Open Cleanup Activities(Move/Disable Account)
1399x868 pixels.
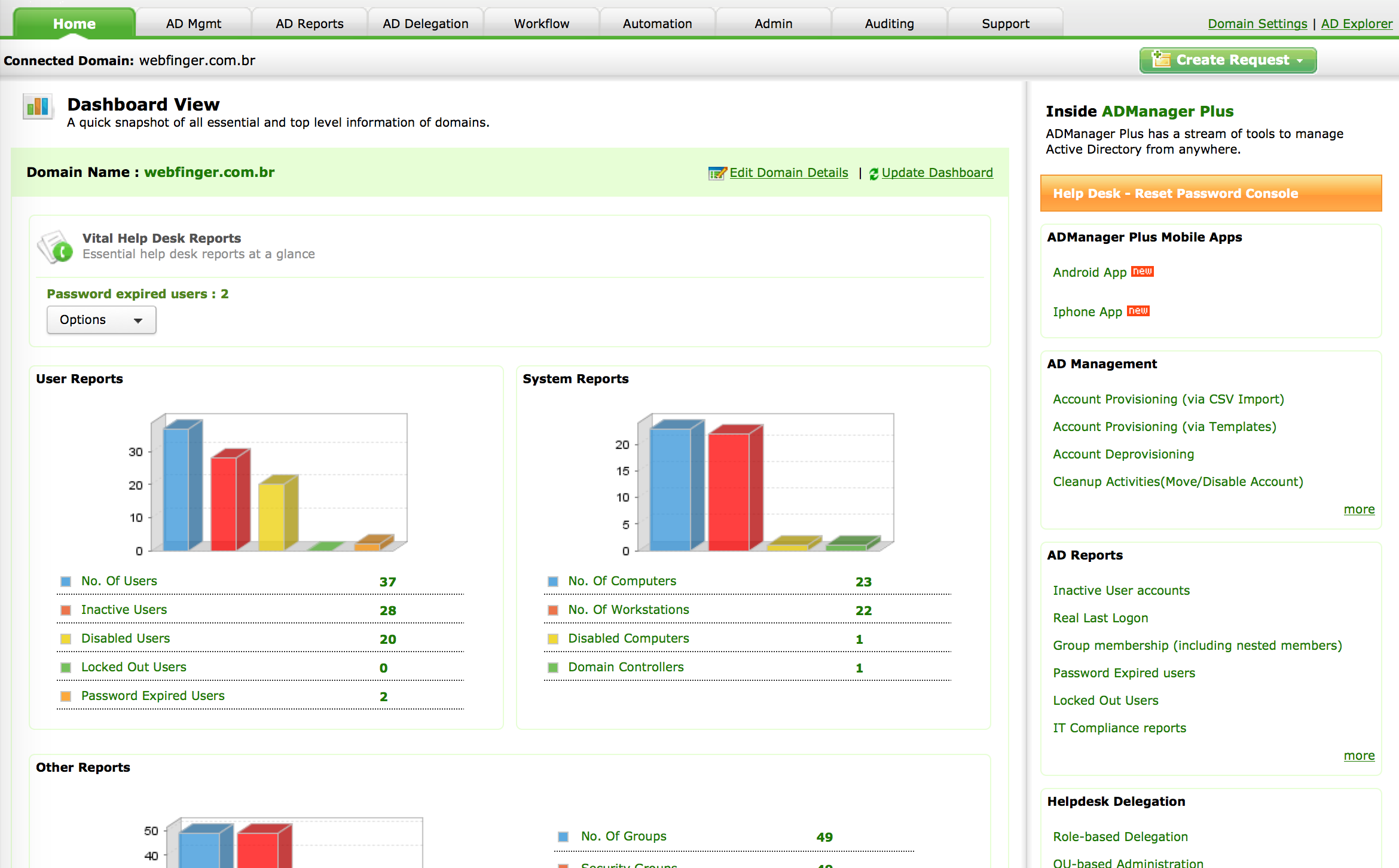[x=1178, y=482]
